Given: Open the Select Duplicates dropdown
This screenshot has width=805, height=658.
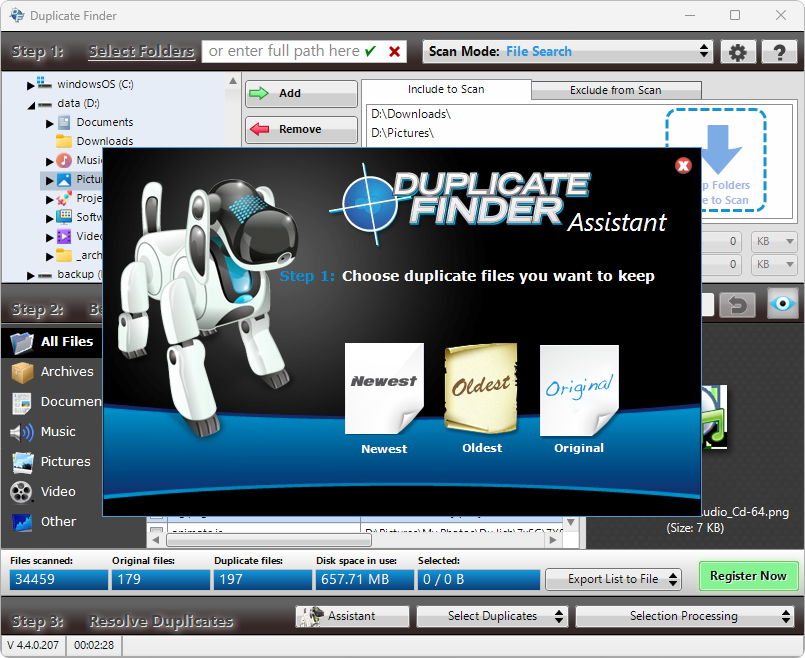Looking at the screenshot, I should click(492, 616).
